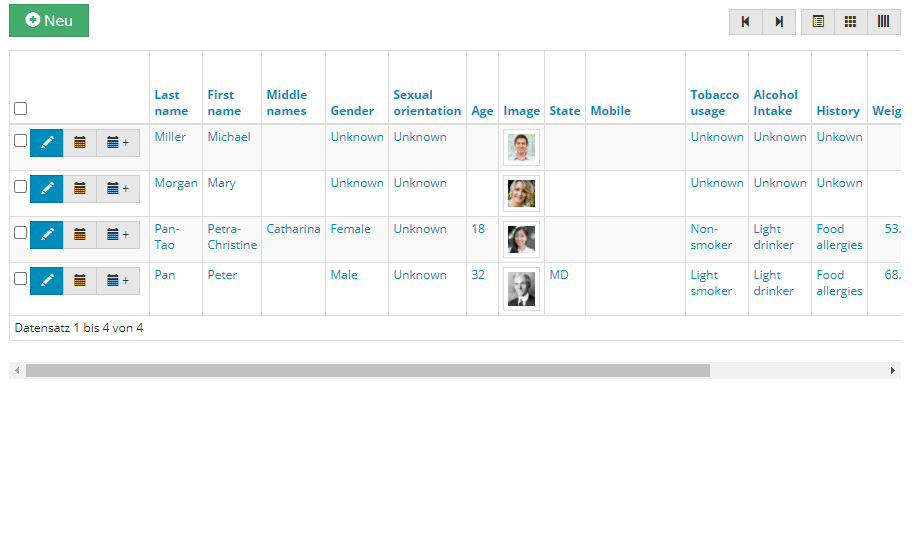Go to first page of records
The image size is (916, 555).
click(745, 22)
